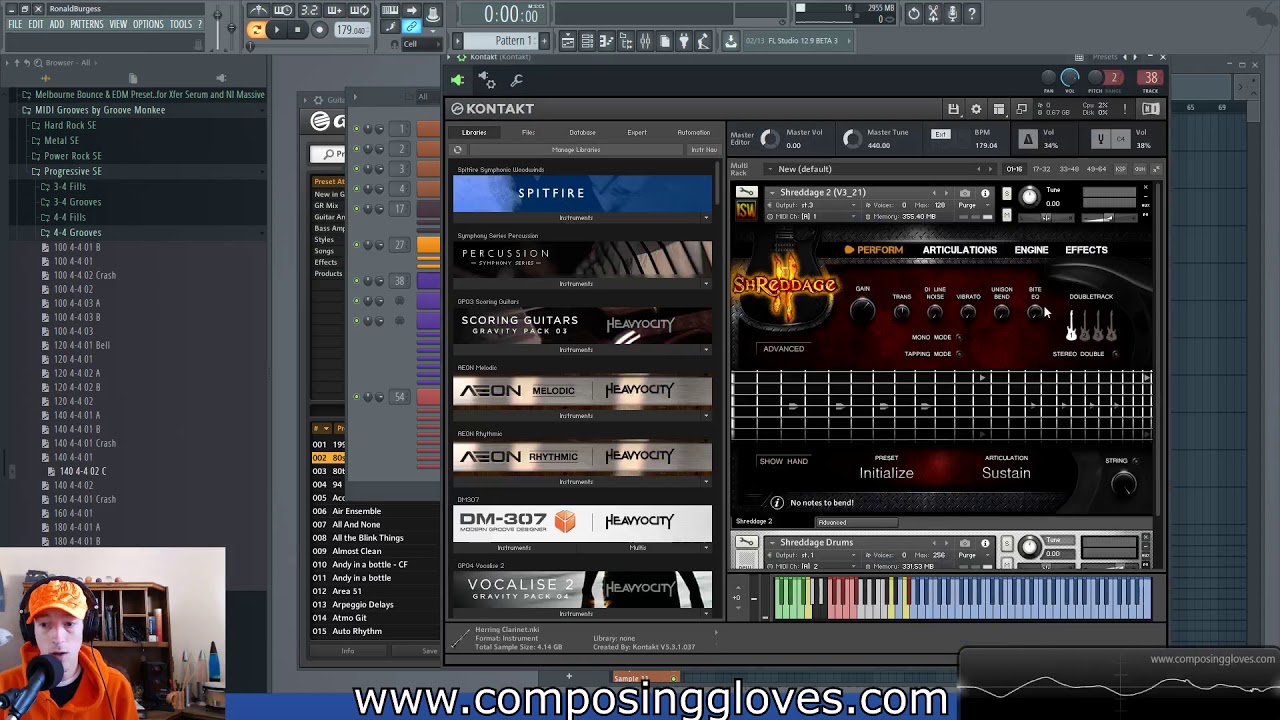Select the 17-32 rack page
The image size is (1280, 720).
coord(1041,169)
